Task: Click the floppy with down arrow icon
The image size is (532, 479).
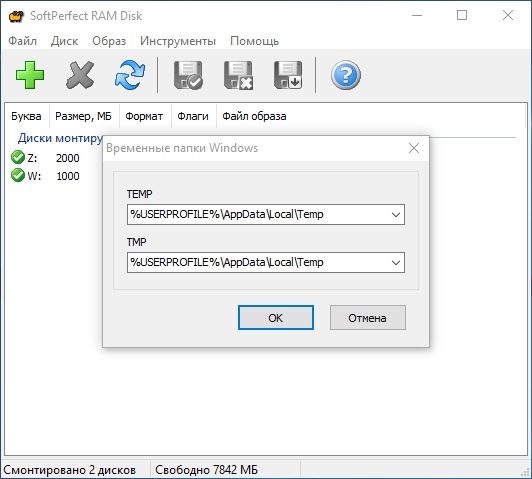Action: tap(288, 75)
